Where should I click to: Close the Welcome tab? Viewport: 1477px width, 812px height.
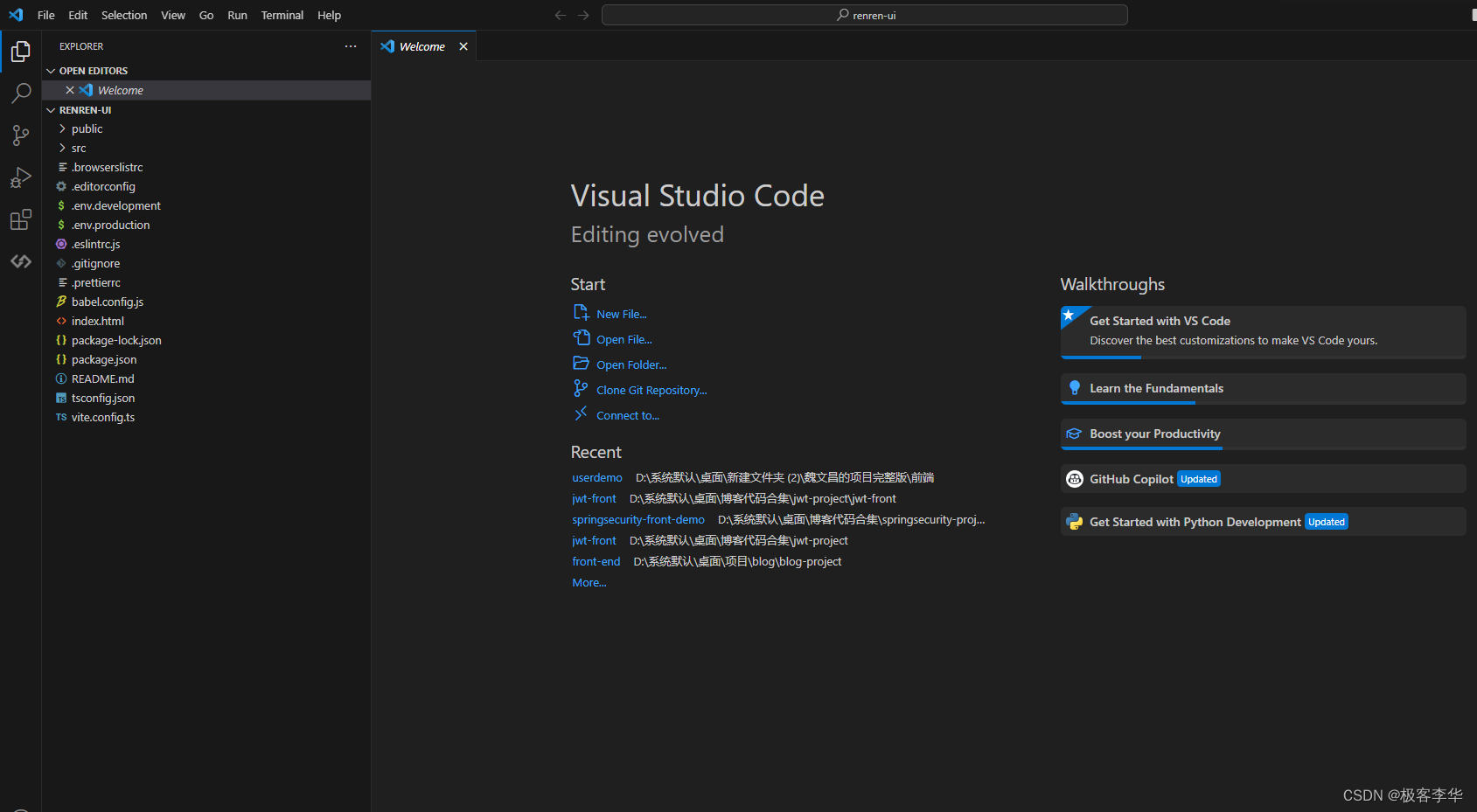[x=463, y=46]
